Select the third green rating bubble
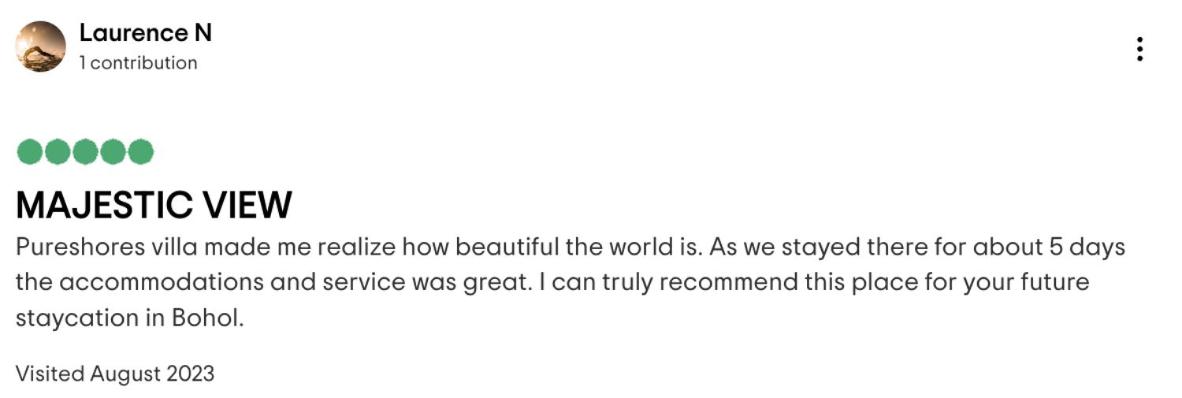Screen dimensions: 1182x398 [84, 152]
